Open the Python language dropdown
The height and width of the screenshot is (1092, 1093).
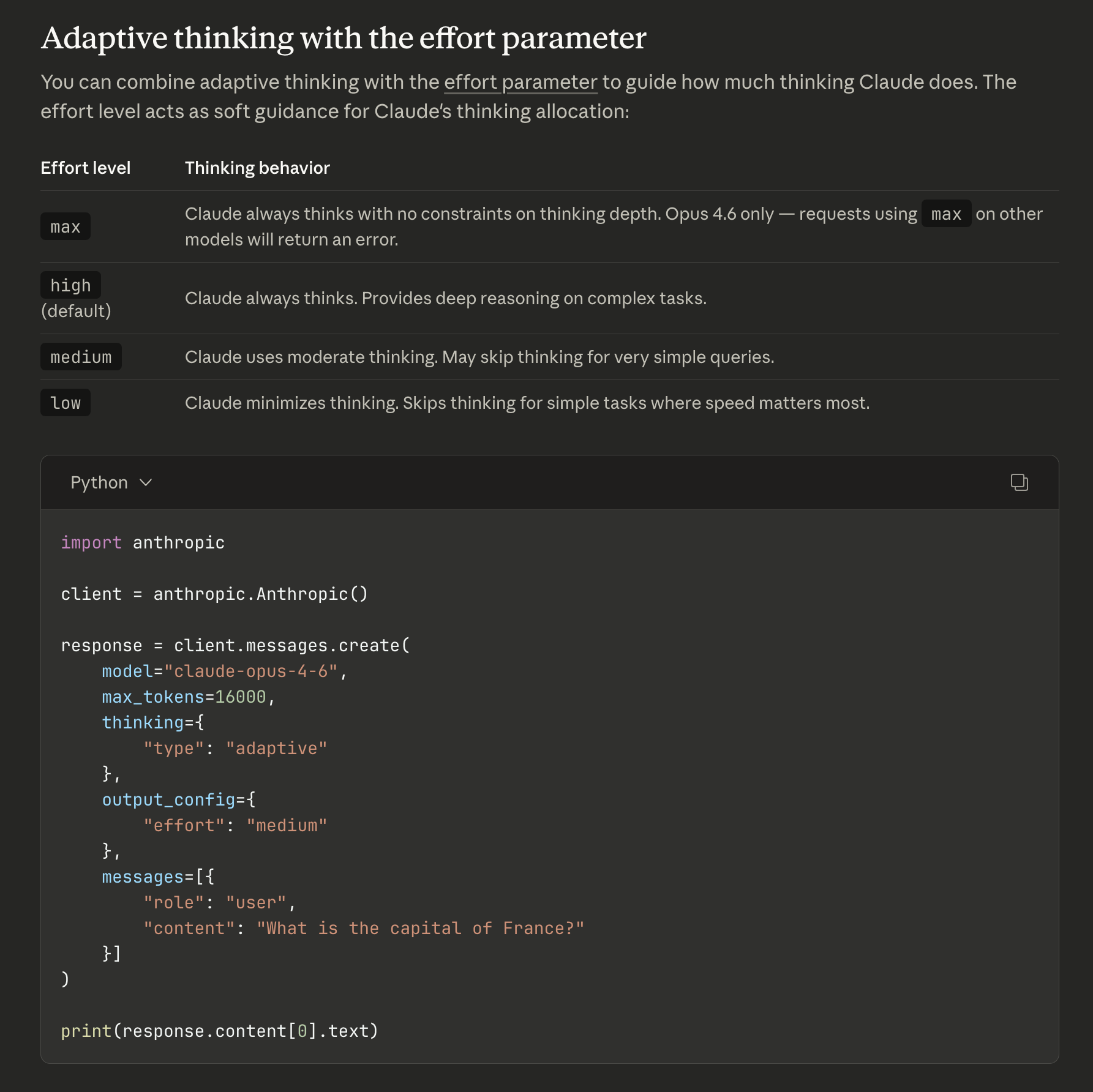(111, 482)
